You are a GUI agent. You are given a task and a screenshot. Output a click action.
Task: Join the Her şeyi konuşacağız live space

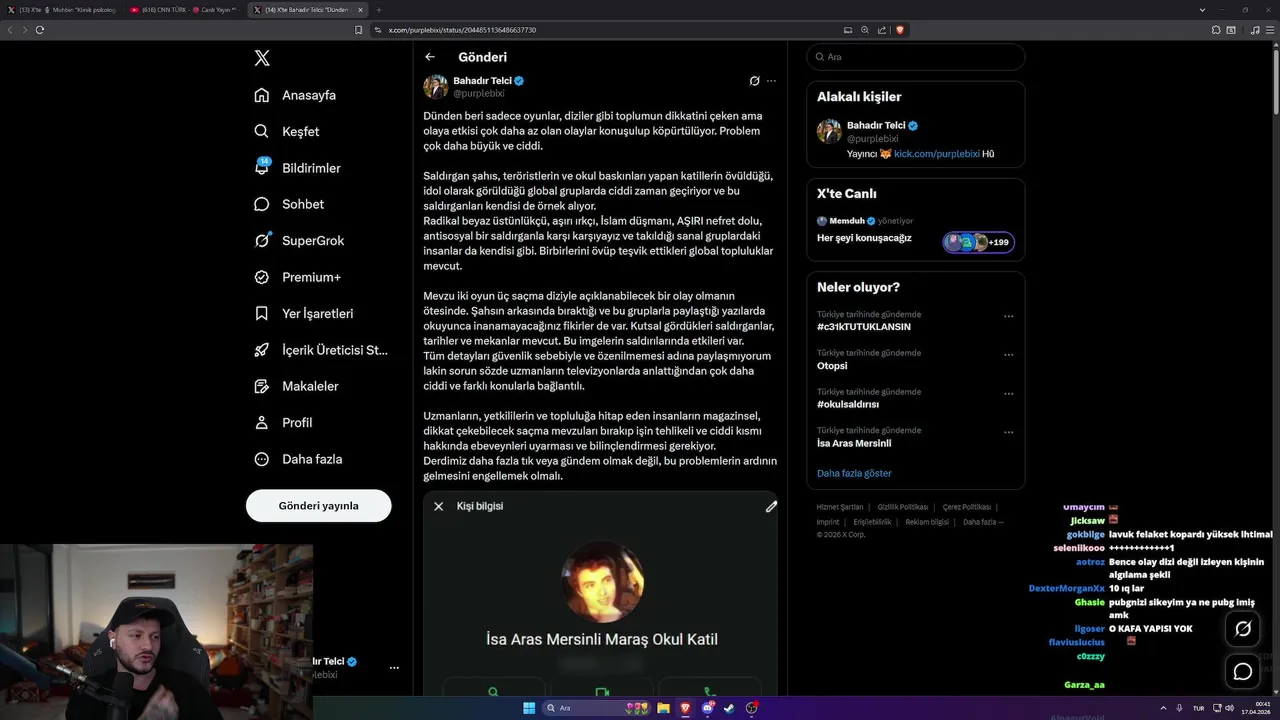864,238
